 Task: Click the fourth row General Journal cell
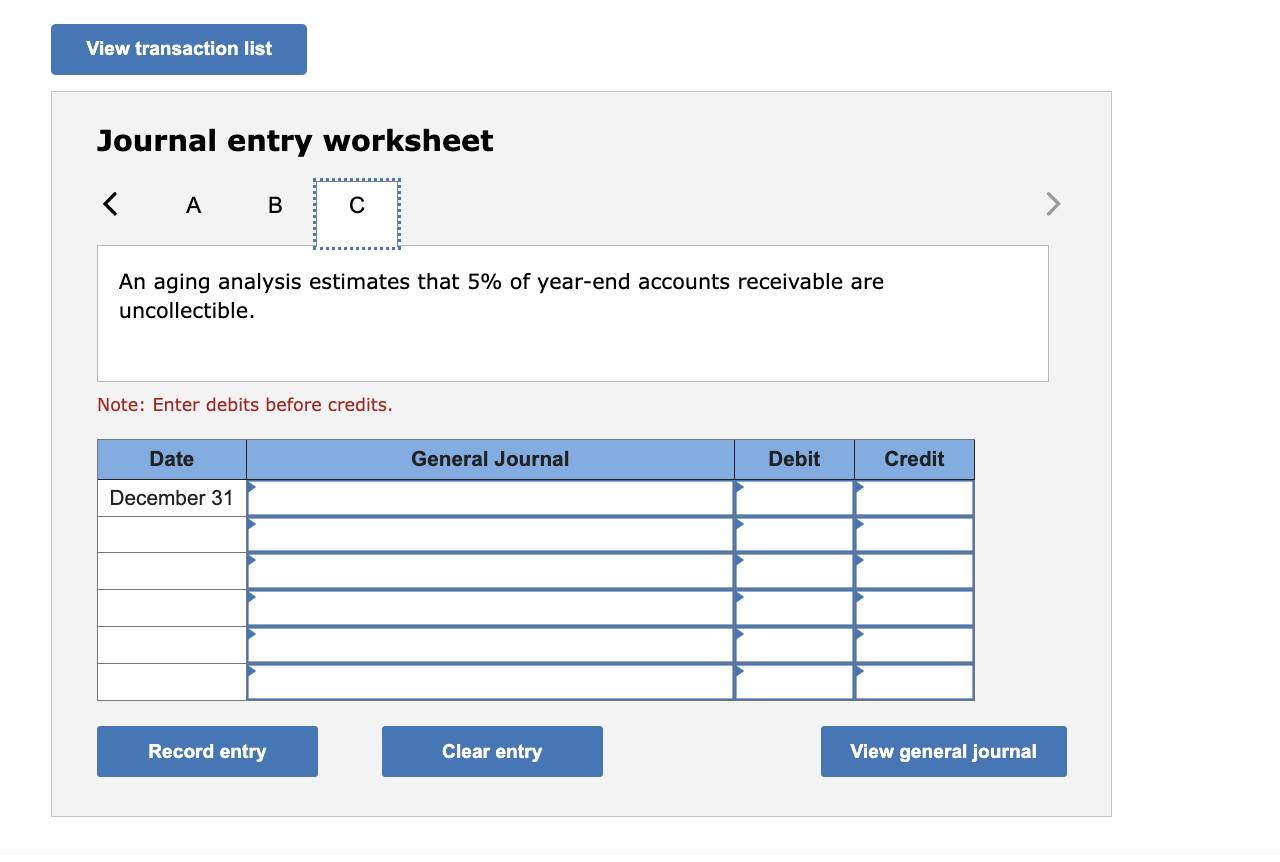pyautogui.click(x=490, y=607)
